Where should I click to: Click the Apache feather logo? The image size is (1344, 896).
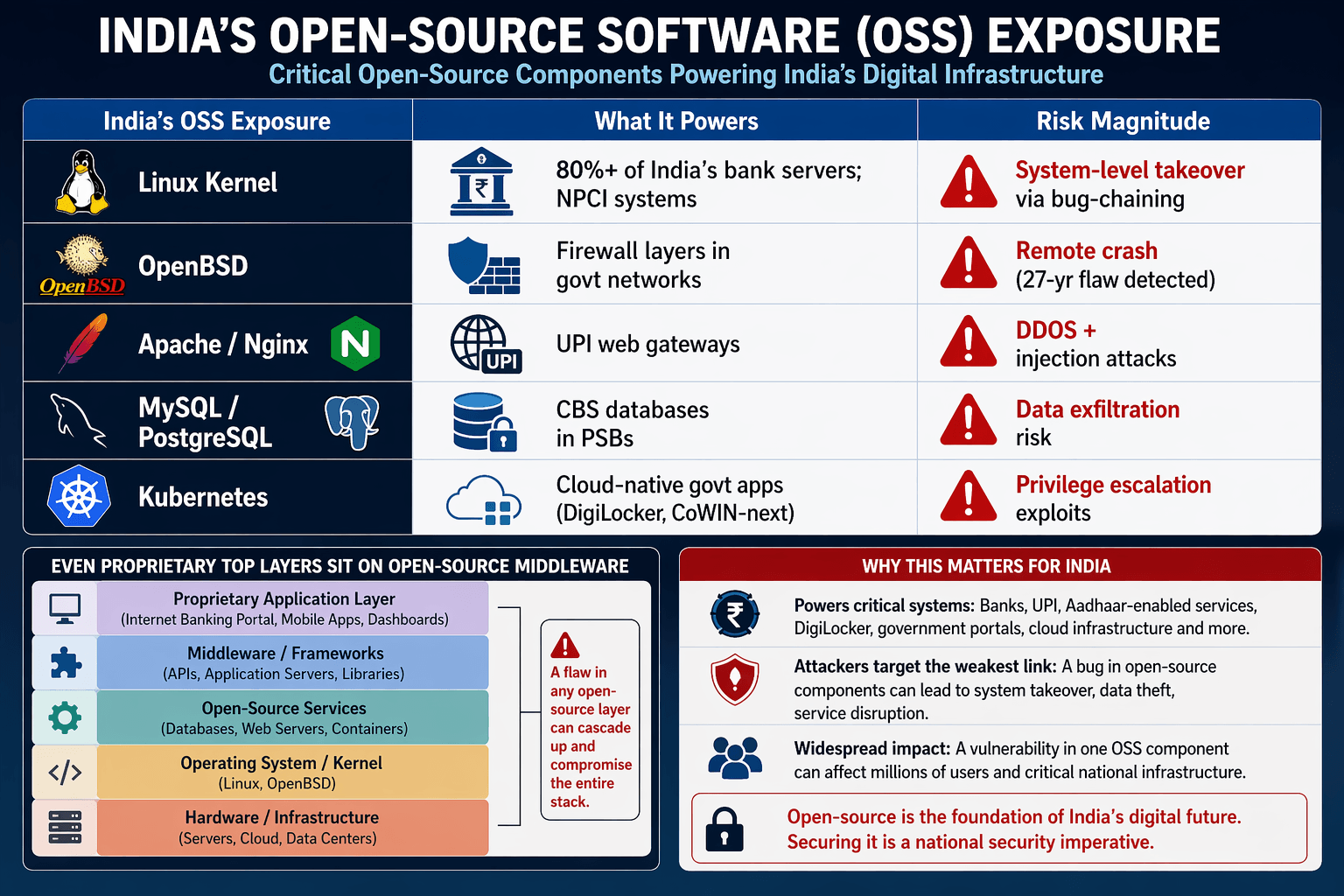pyautogui.click(x=80, y=343)
